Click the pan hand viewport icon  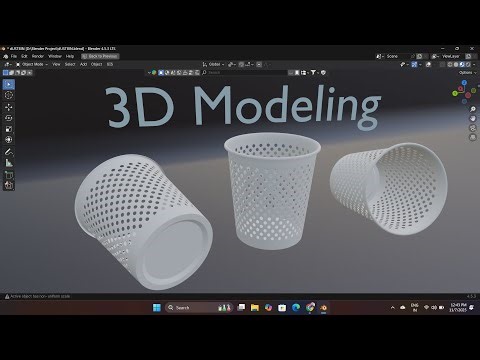(x=473, y=118)
